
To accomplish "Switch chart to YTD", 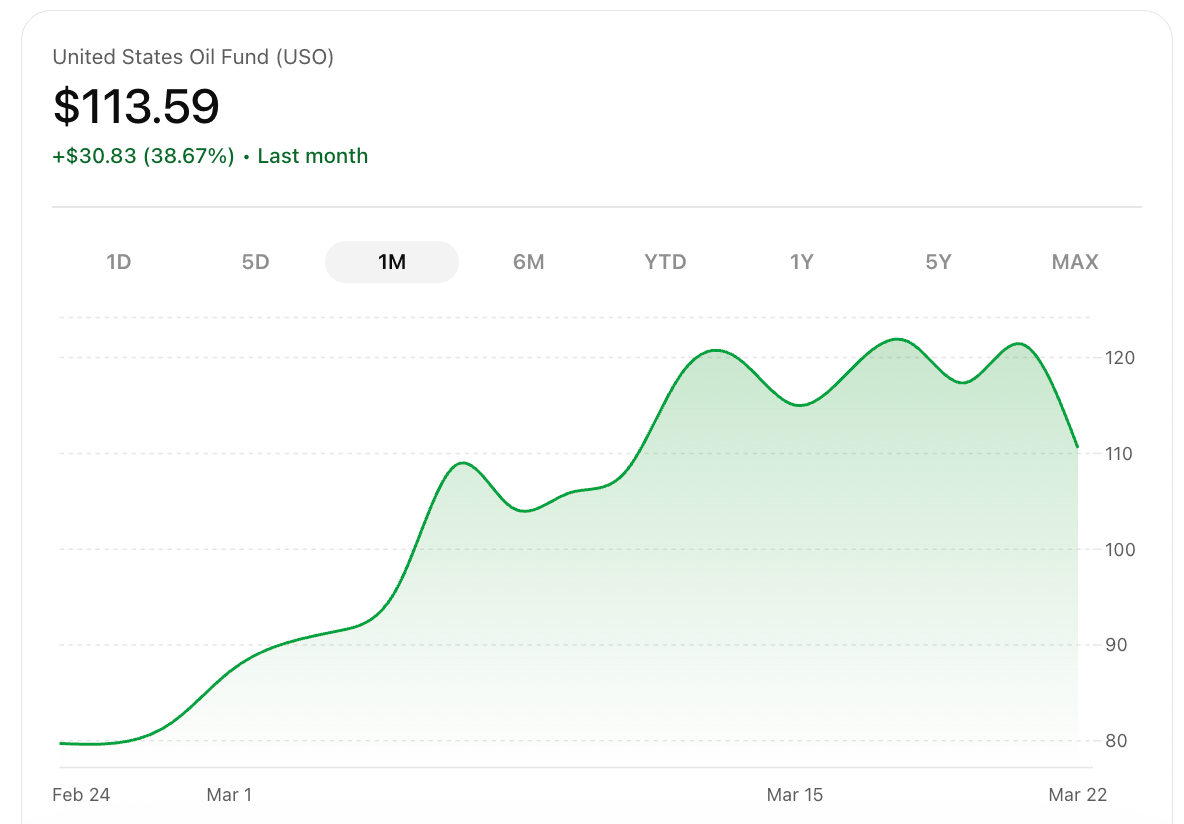I will click(x=665, y=262).
